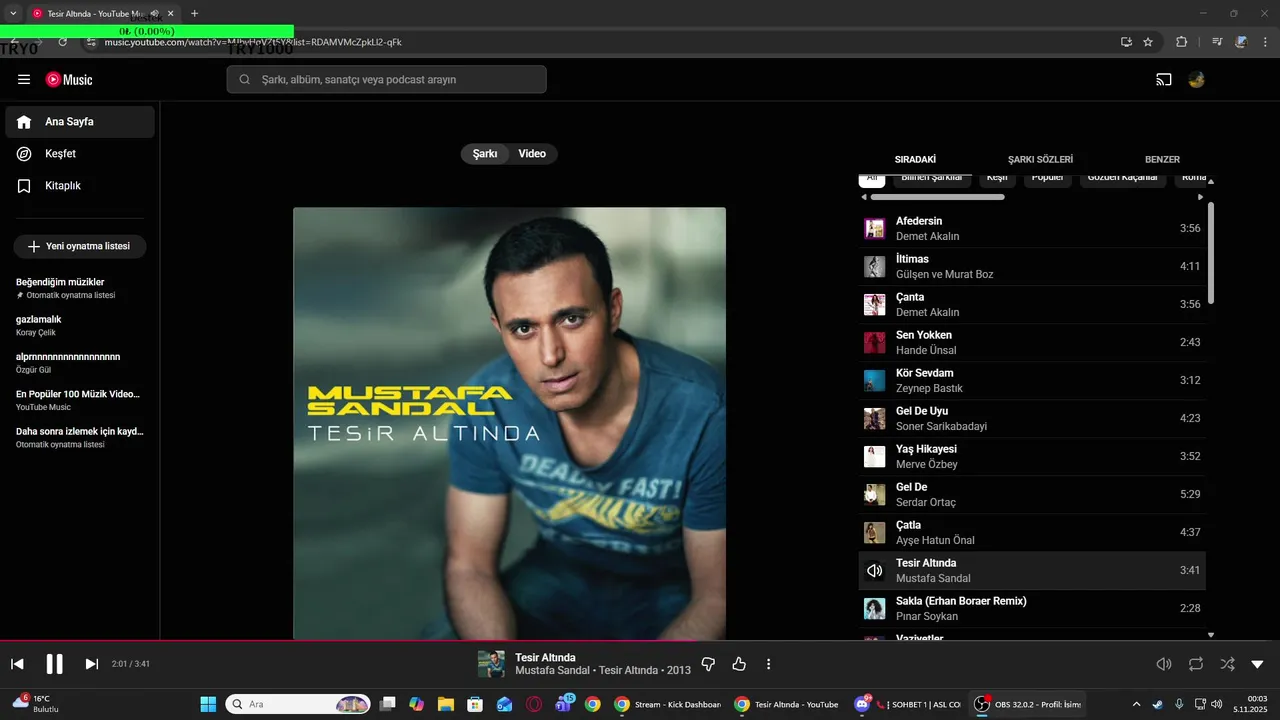
Task: Play Afedersin by Demet Akalın
Action: coord(1032,229)
